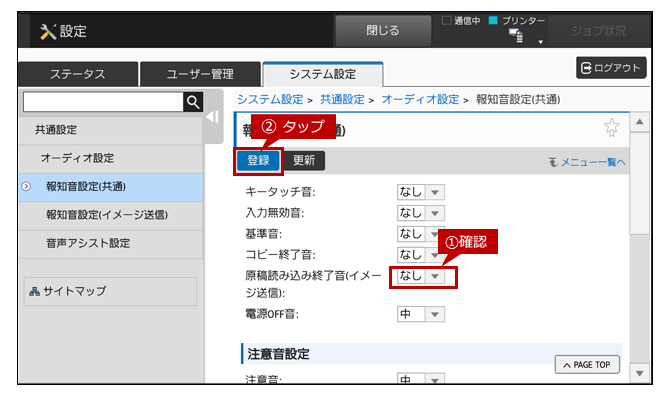Click the printer status icon
Image resolution: width=670 pixels, height=396 pixels.
pyautogui.click(x=516, y=35)
